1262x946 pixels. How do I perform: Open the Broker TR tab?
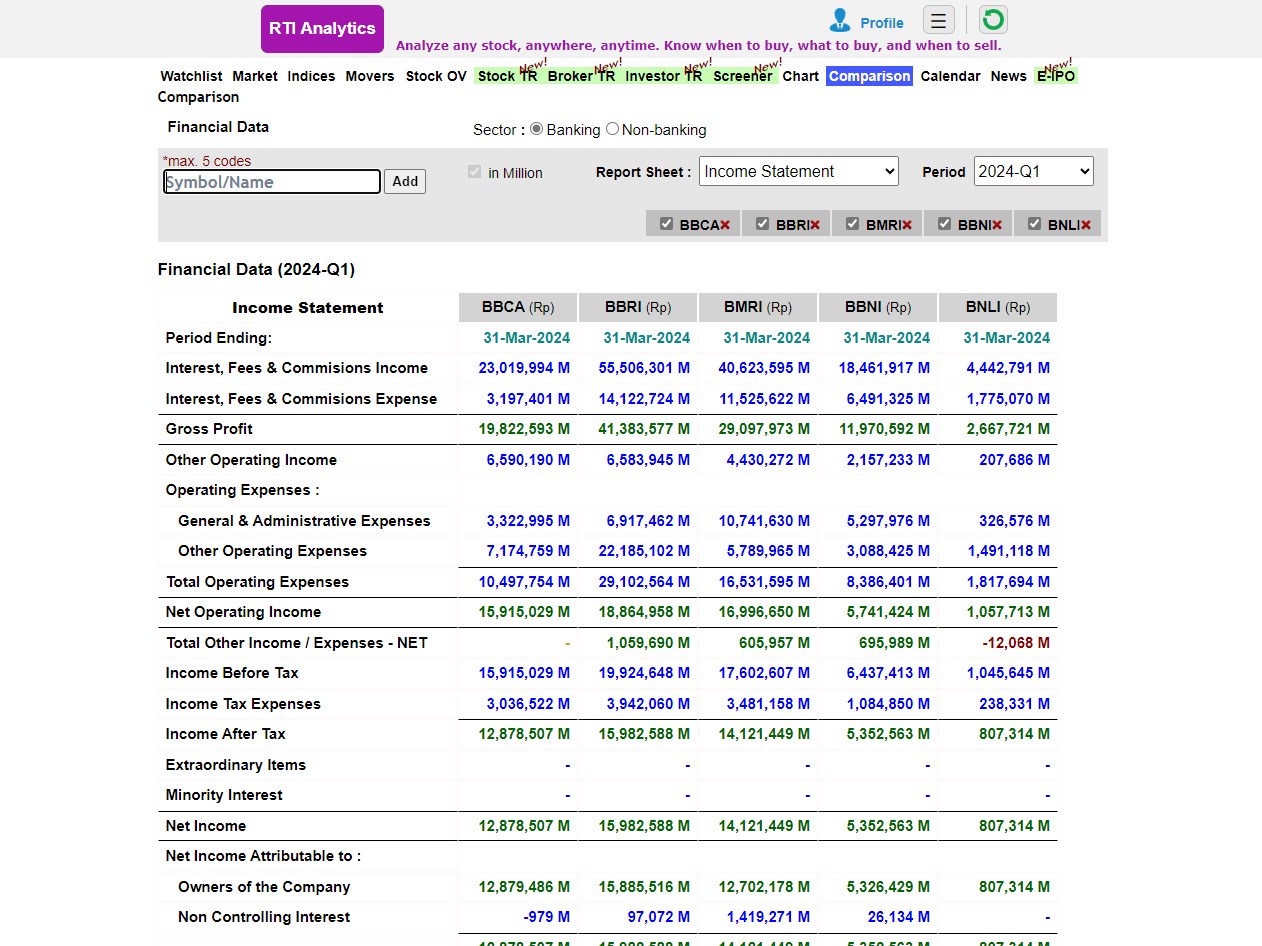point(581,76)
